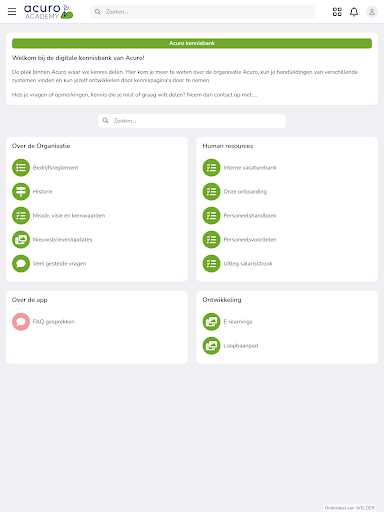Click the Acuro Academy logo

[x=48, y=12]
